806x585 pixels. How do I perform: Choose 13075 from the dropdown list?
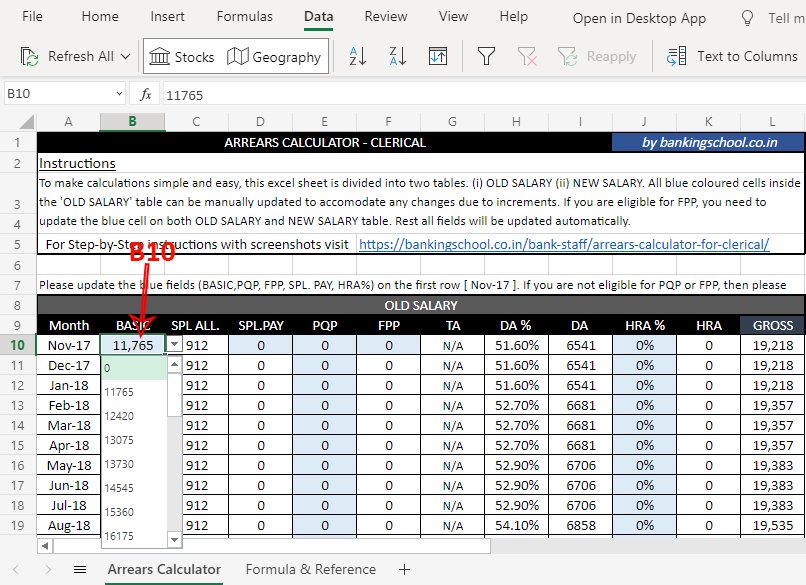119,440
